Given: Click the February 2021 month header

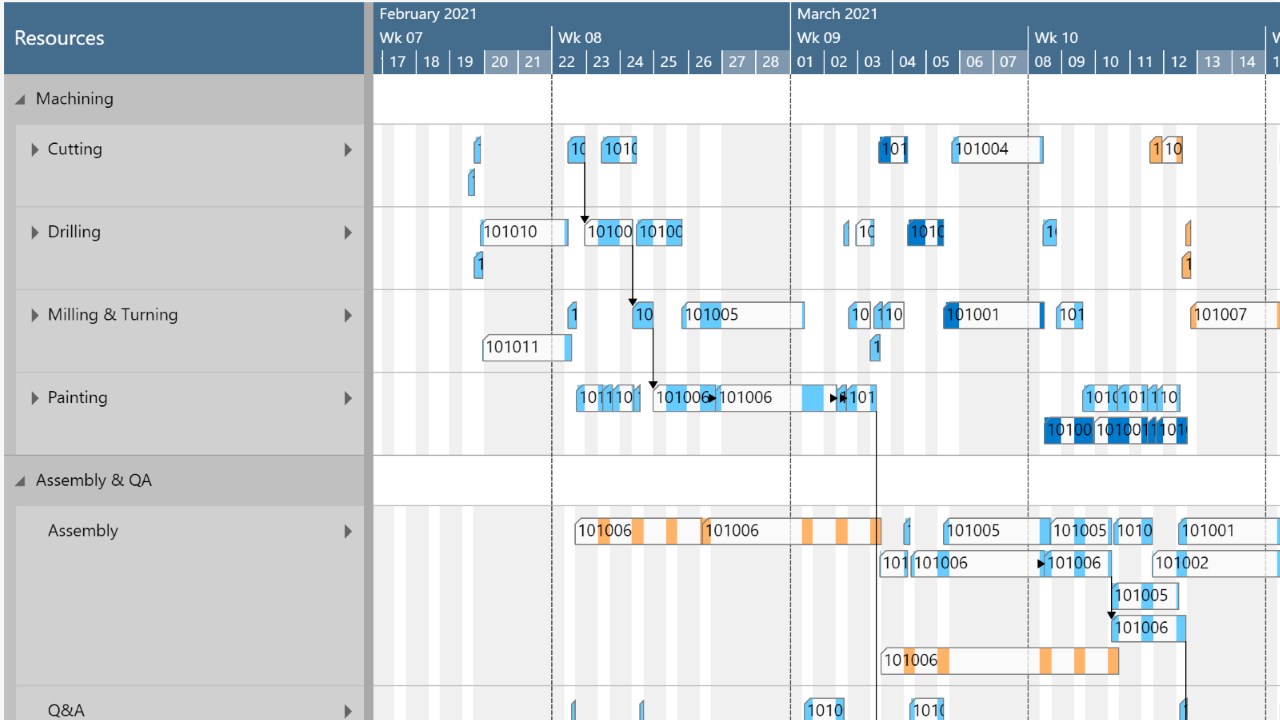Looking at the screenshot, I should (x=428, y=14).
